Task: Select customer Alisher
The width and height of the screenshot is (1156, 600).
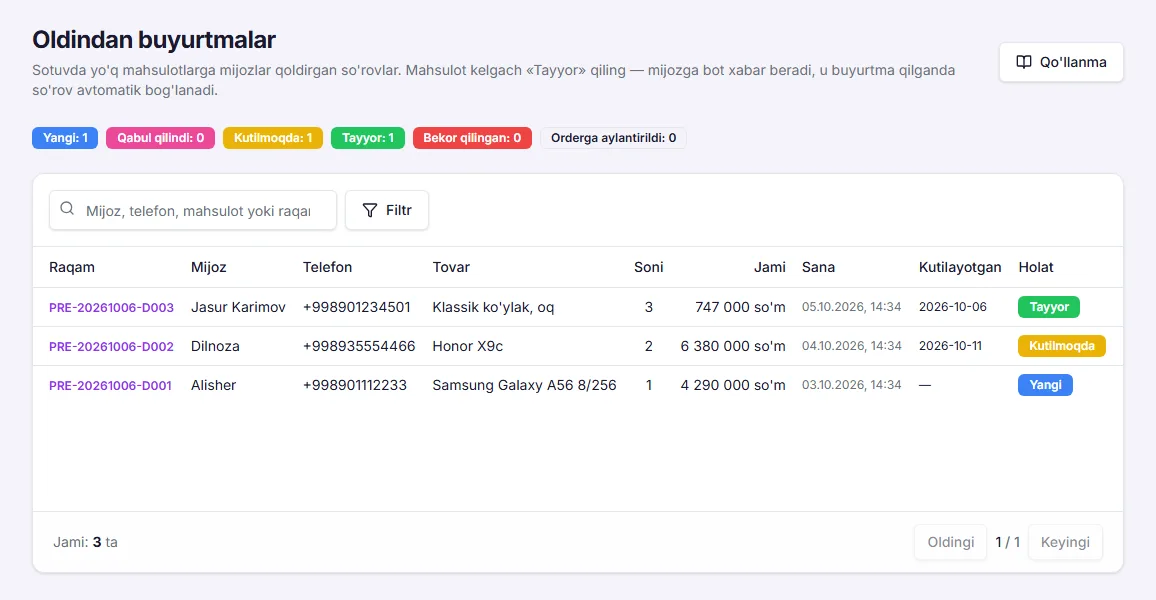Action: tap(214, 385)
